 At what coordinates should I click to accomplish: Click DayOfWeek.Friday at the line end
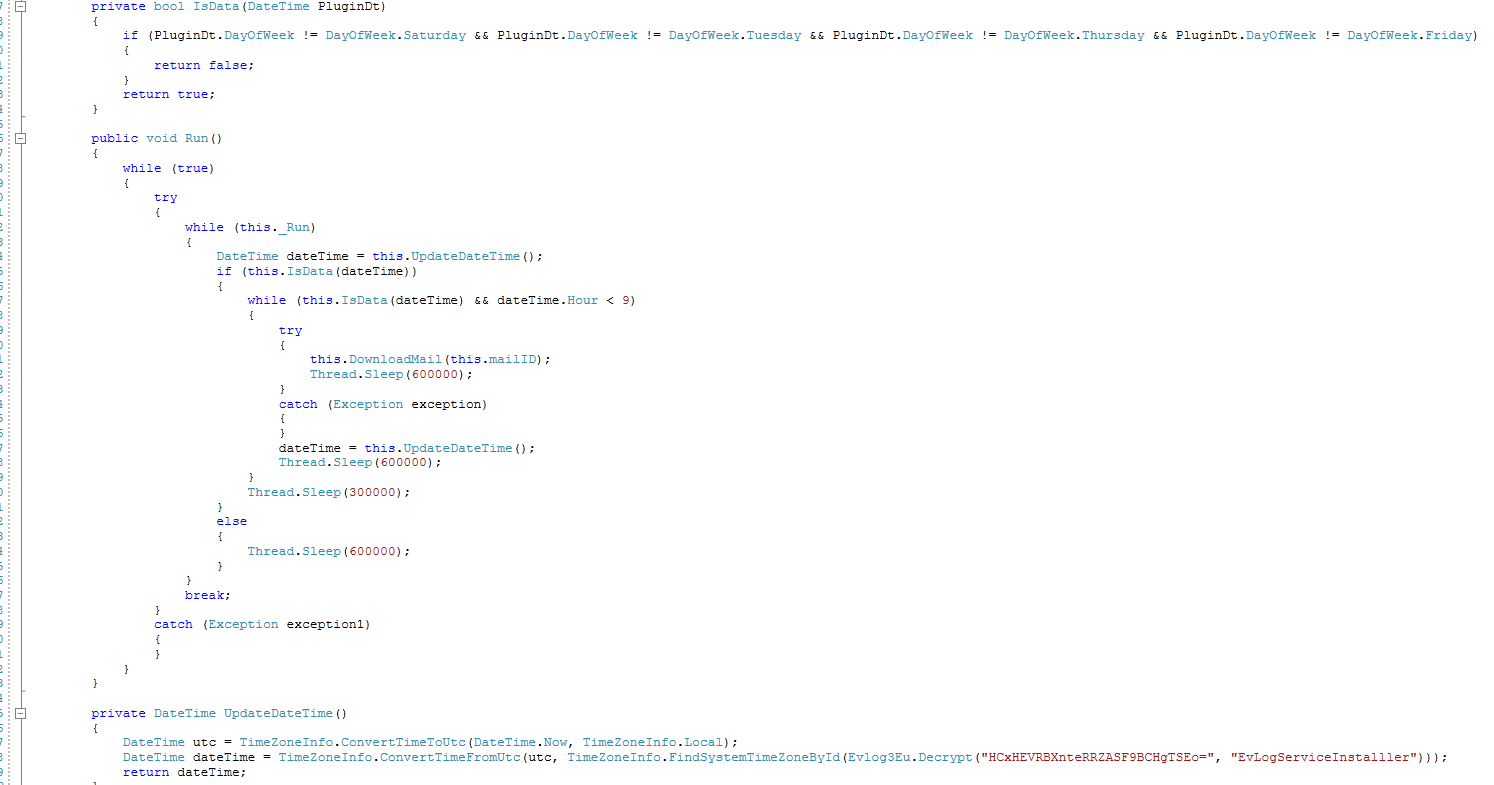pyautogui.click(x=1410, y=35)
